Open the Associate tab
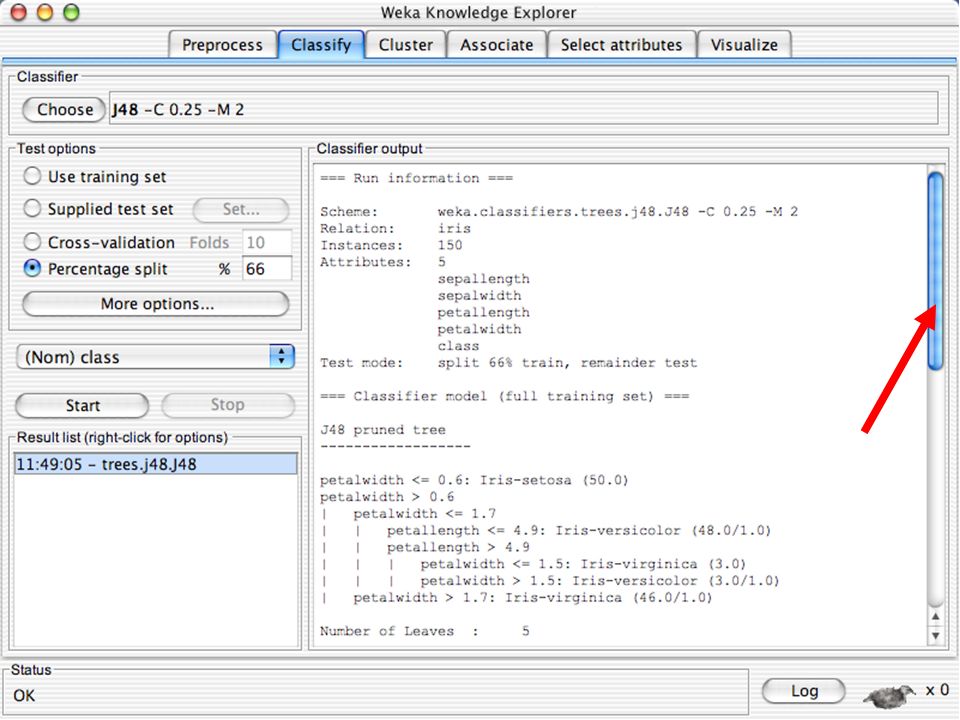Viewport: 960px width, 720px height. (497, 45)
